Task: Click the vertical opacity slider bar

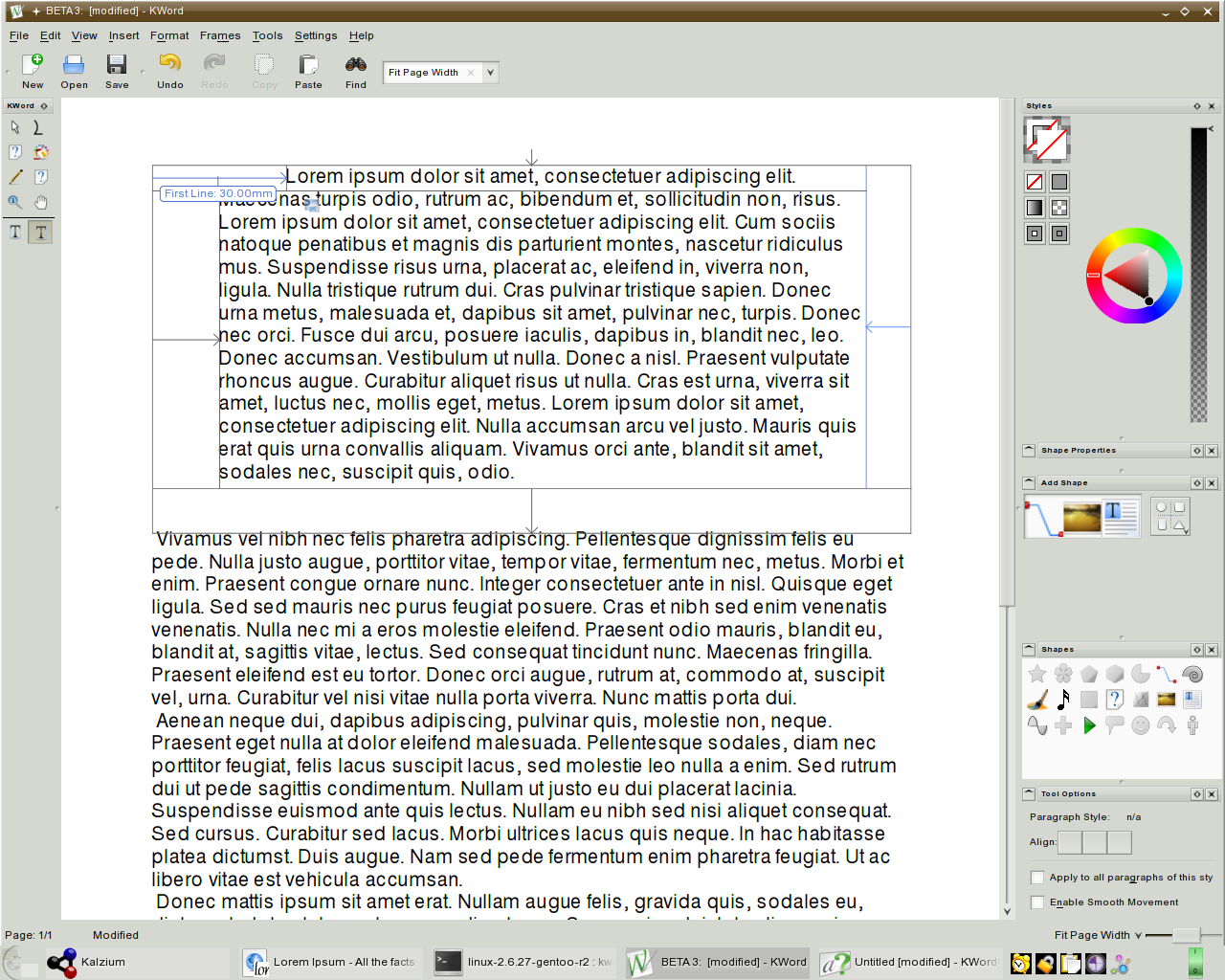Action: point(1198,275)
